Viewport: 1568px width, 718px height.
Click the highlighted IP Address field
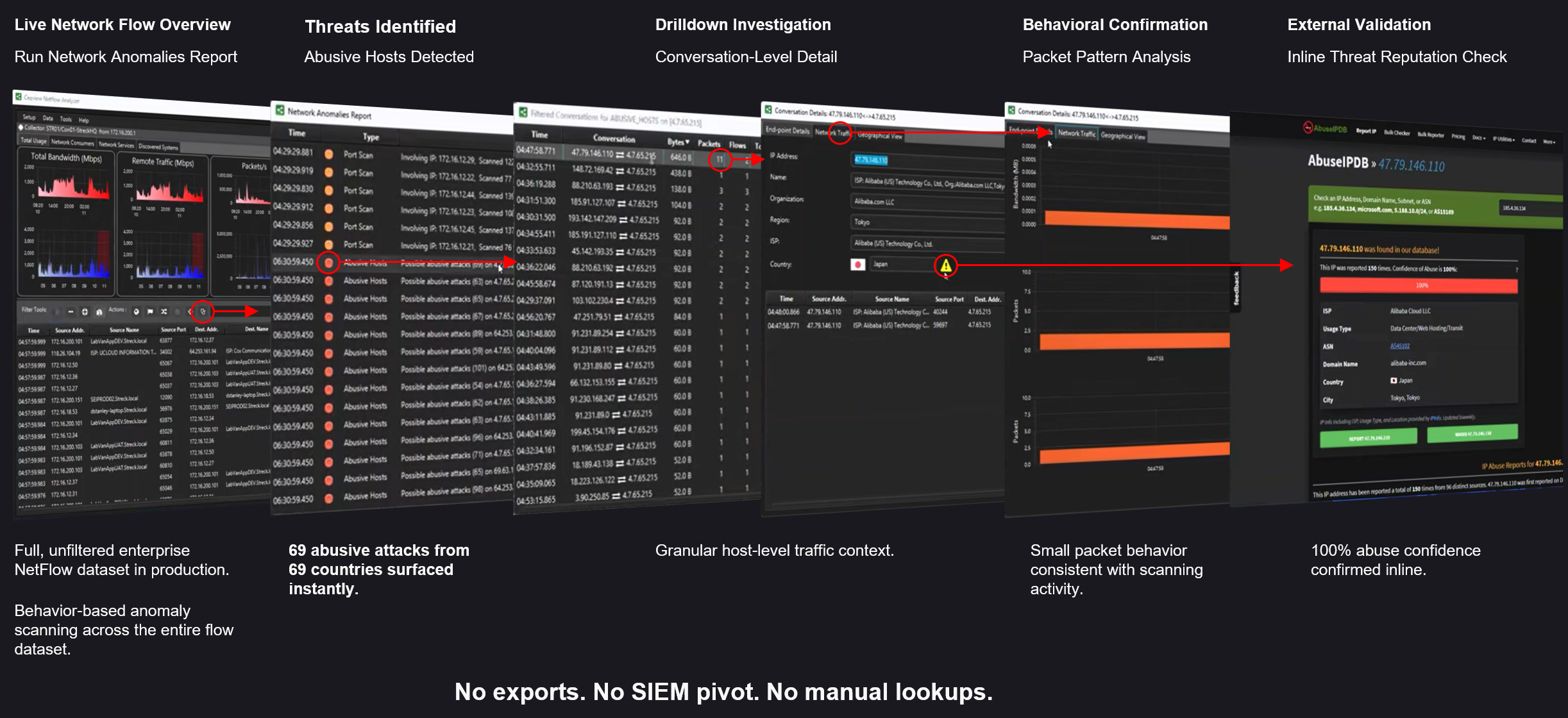click(871, 160)
